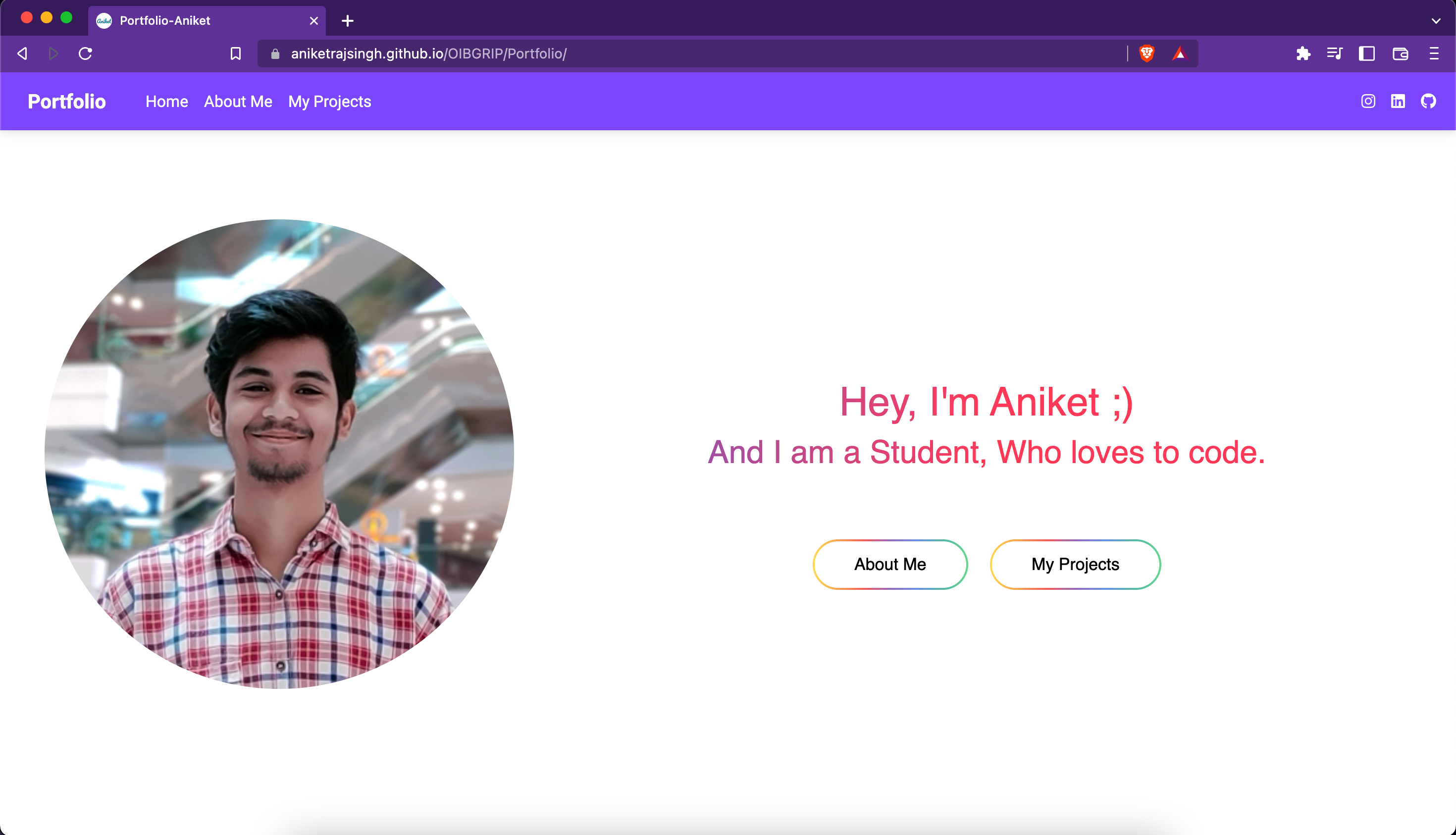The image size is (1456, 835).
Task: Click the sidebar panel icon in toolbar
Action: [x=1366, y=53]
